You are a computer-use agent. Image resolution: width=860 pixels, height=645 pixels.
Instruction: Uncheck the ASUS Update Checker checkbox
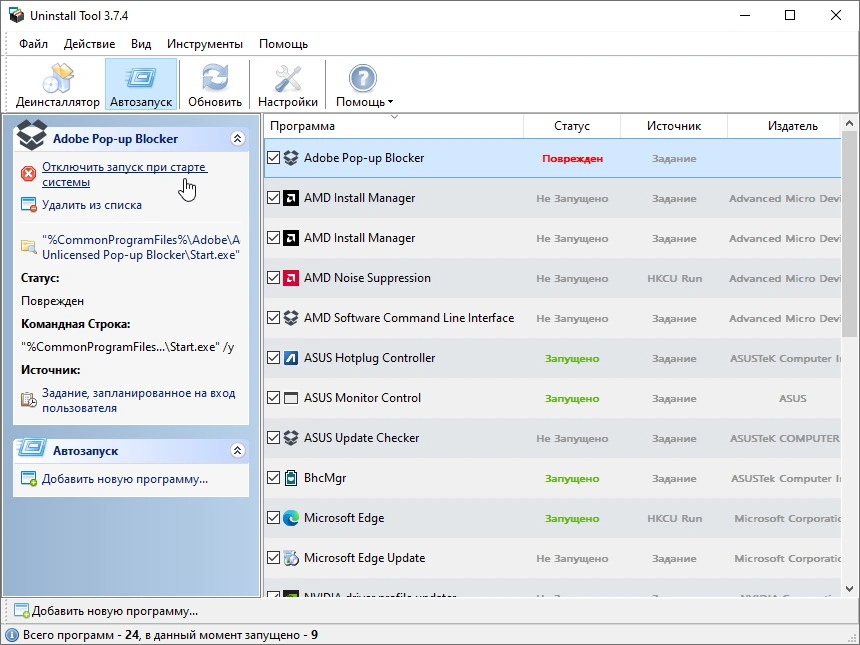(273, 438)
